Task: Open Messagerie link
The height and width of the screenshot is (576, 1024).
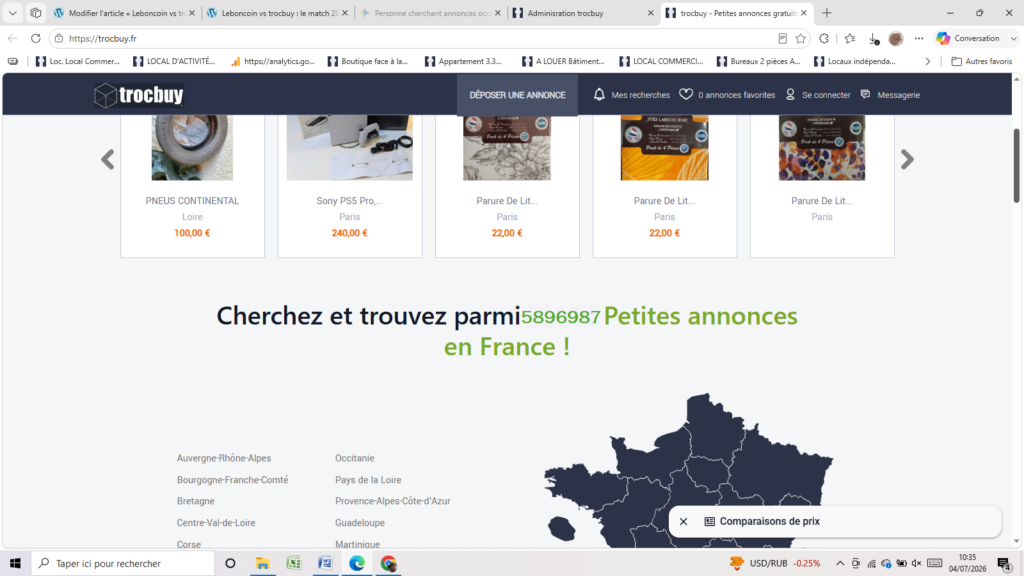Action: click(x=899, y=95)
